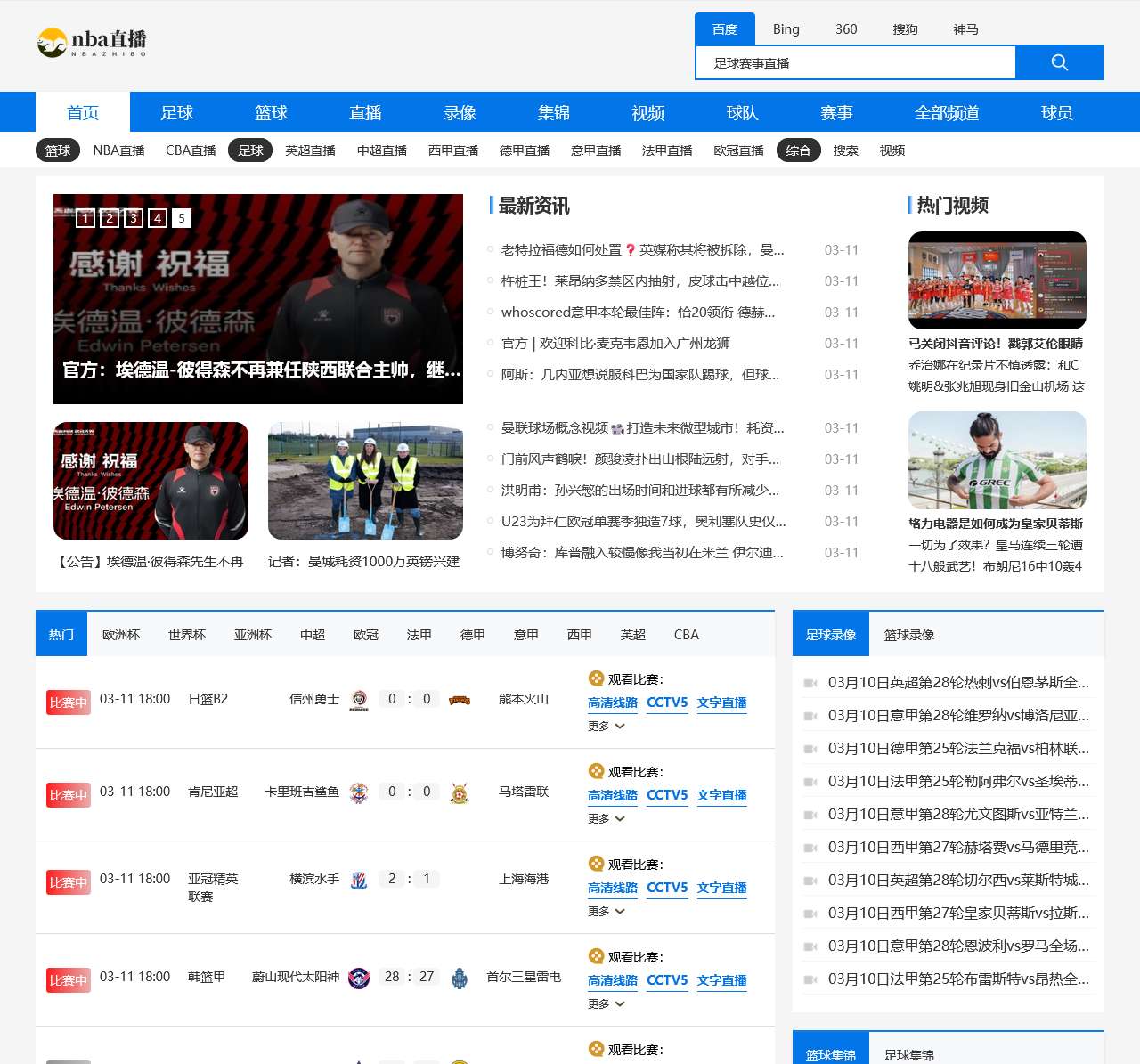The image size is (1140, 1064).
Task: Open the 录像 main navigation item
Action: [460, 113]
